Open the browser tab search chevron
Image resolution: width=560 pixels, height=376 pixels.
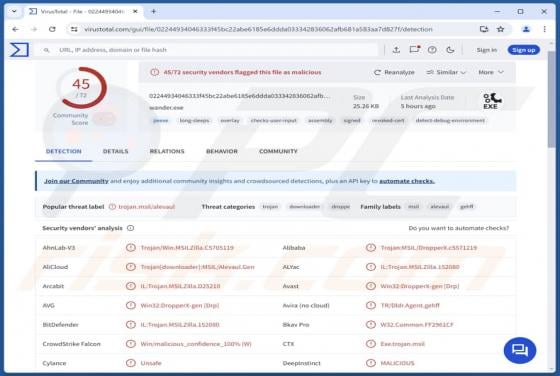pos(14,11)
